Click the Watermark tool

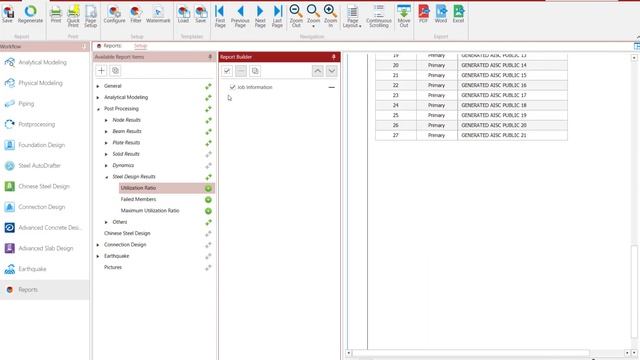(158, 14)
